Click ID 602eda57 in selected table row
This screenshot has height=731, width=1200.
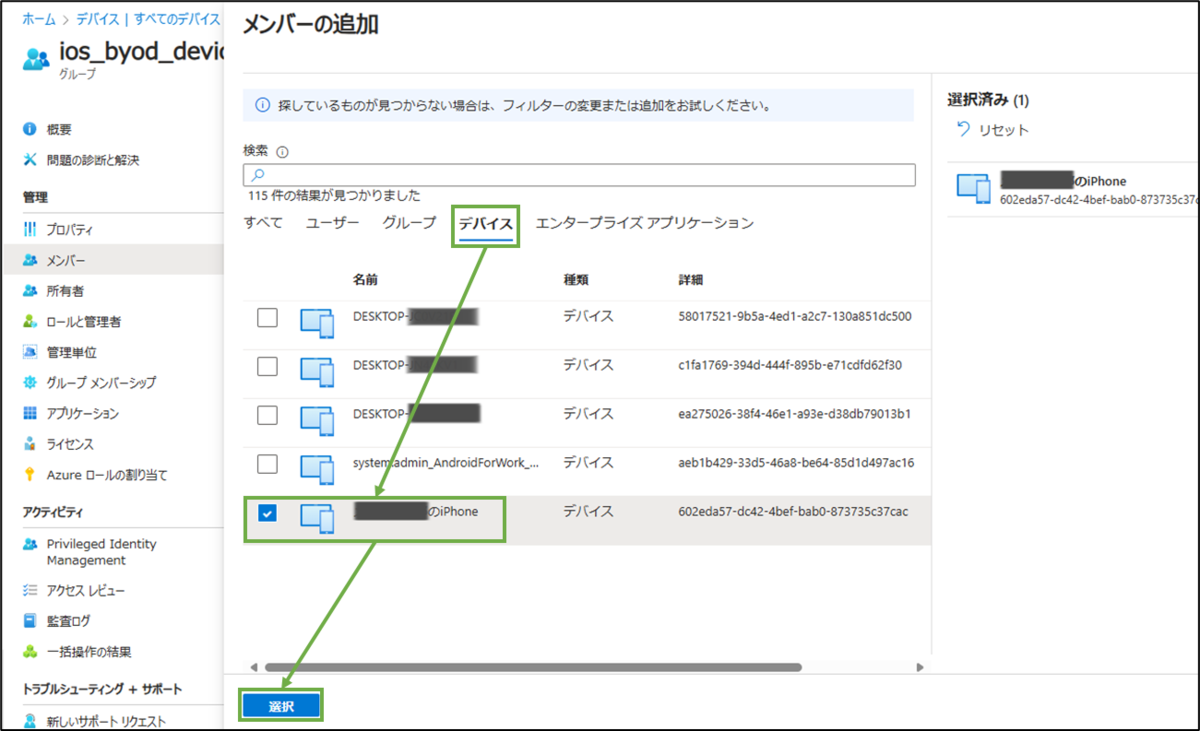pyautogui.click(x=793, y=512)
